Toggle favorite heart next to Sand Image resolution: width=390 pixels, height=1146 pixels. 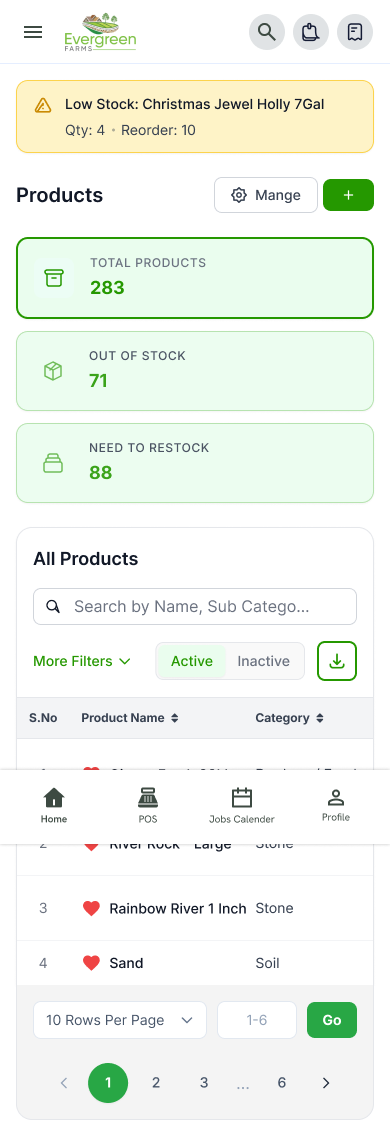click(91, 963)
